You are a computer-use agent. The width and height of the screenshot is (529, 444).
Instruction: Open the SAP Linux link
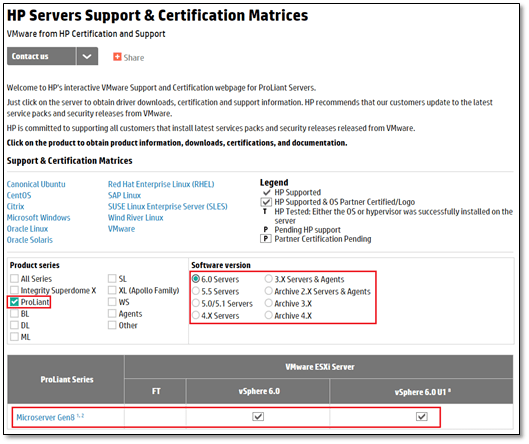click(124, 195)
